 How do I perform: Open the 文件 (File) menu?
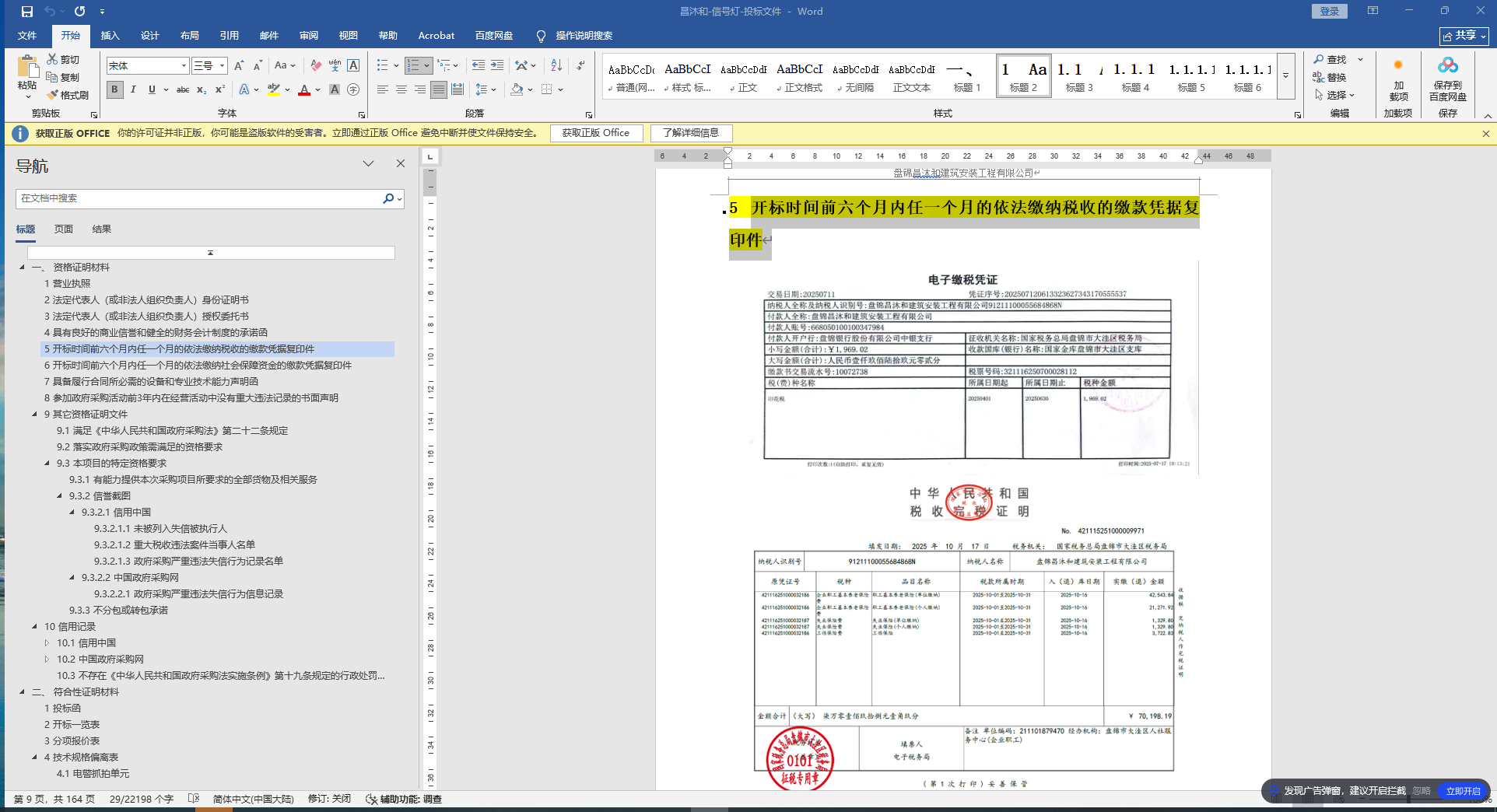click(27, 36)
